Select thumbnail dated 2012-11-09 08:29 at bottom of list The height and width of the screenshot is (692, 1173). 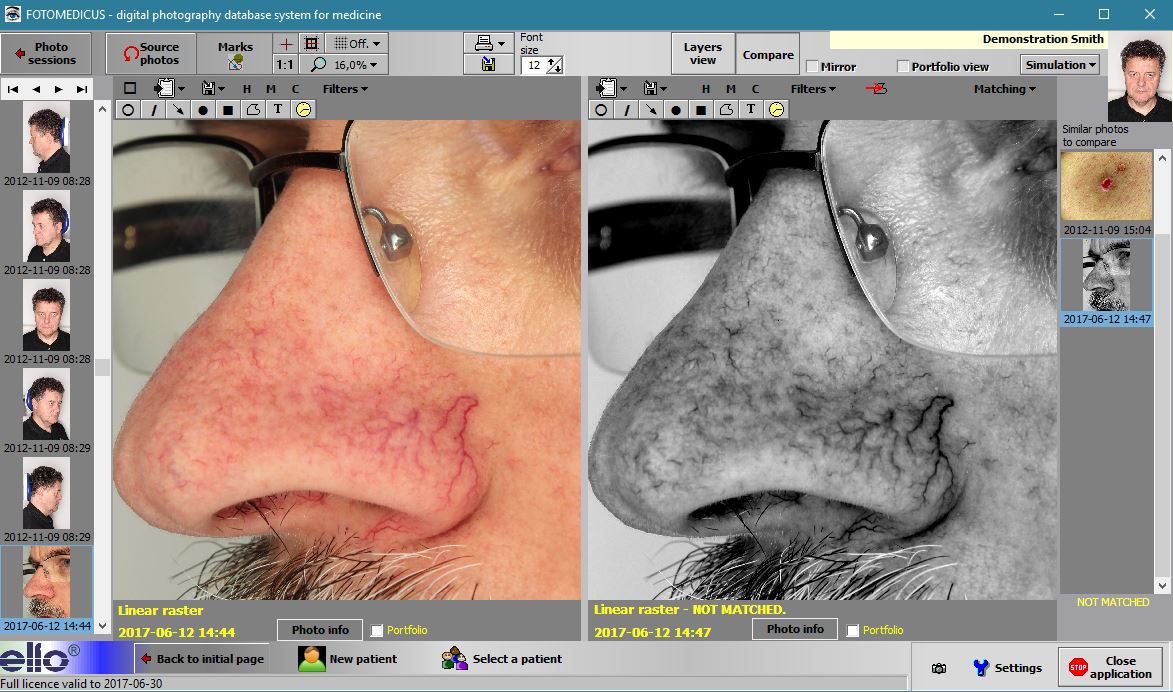[x=46, y=494]
